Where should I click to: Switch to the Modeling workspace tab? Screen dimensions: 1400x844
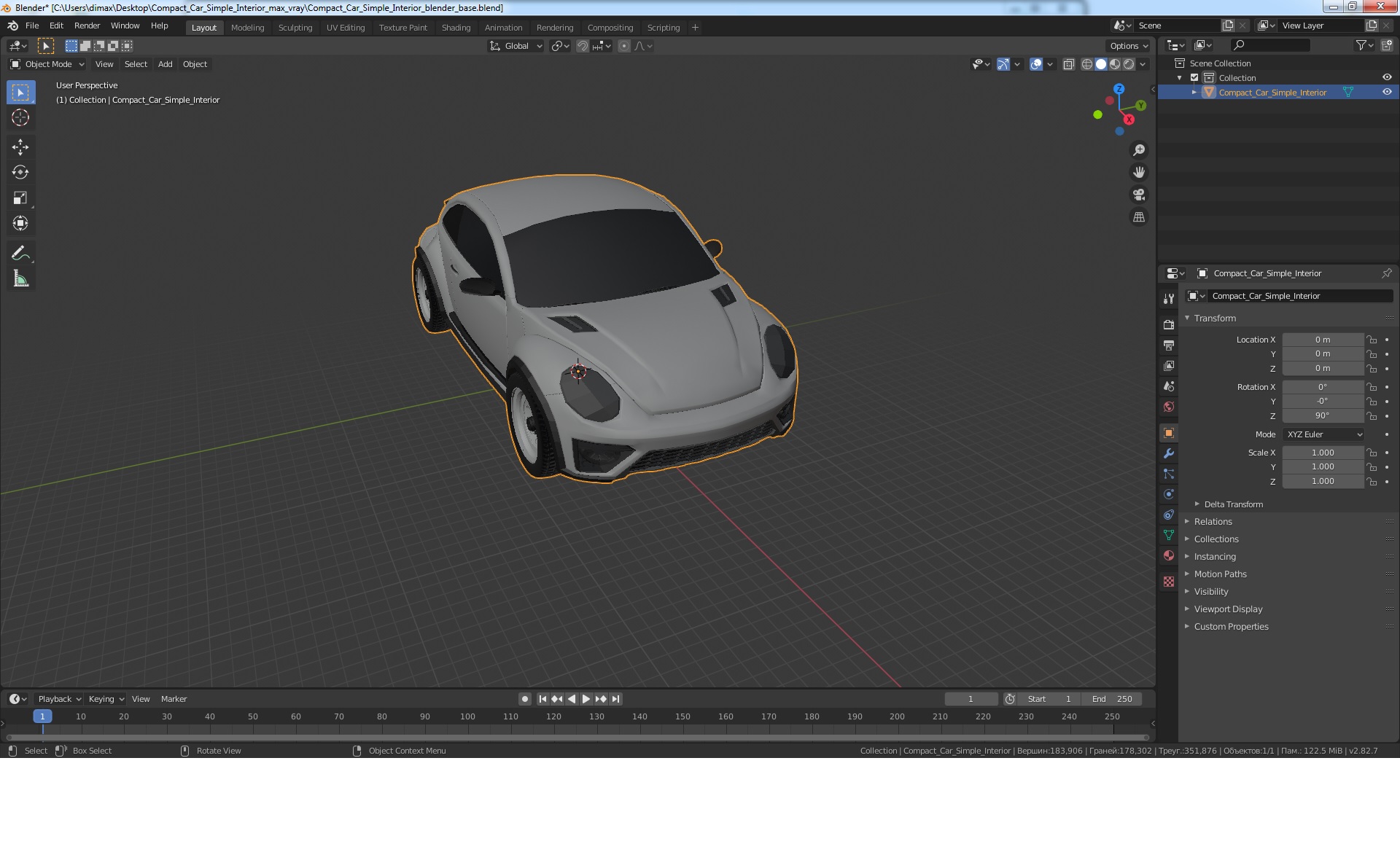(247, 28)
